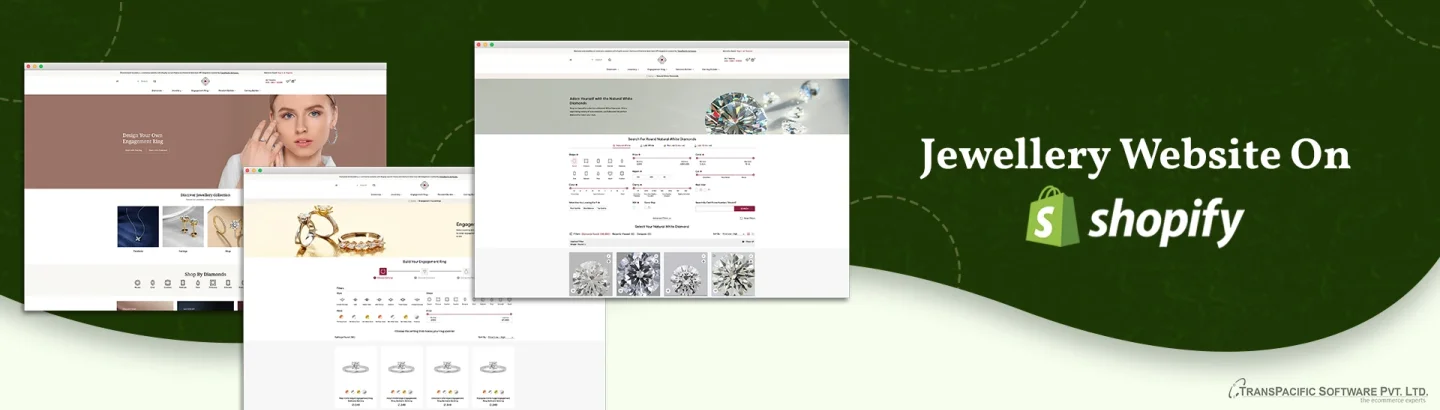This screenshot has width=1440, height=410.
Task: Open the first engagement ring product card
Action: tap(356, 372)
